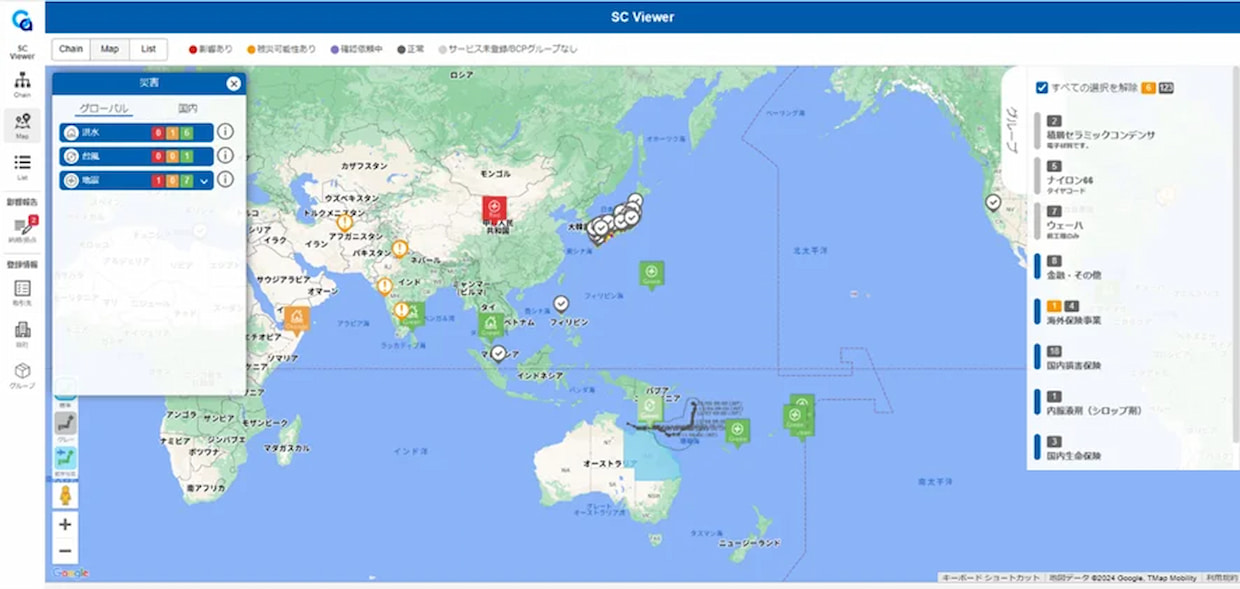Show info for the 地震 earthquake row
Screen dimensions: 1240x589
click(226, 180)
